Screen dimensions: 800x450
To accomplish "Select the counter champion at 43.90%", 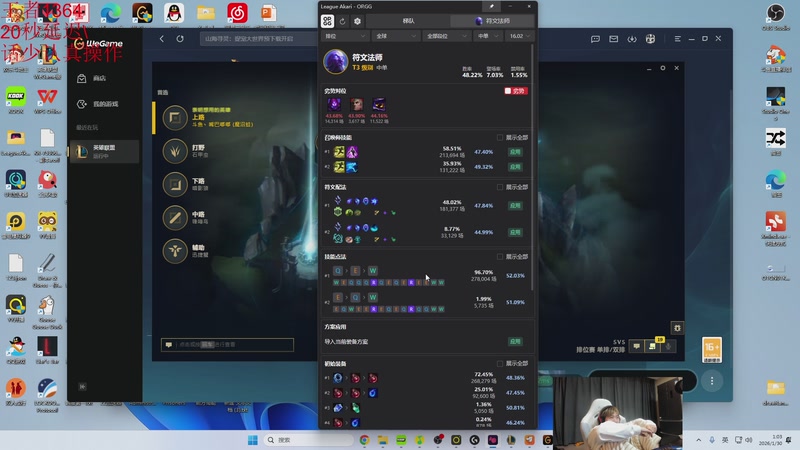I will click(x=357, y=105).
